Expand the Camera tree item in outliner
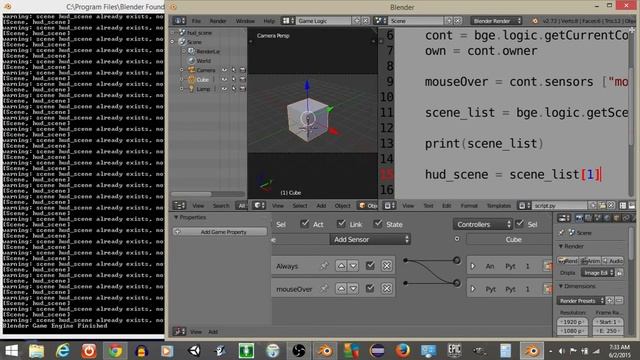Viewport: 640px width, 360px height. 182,70
